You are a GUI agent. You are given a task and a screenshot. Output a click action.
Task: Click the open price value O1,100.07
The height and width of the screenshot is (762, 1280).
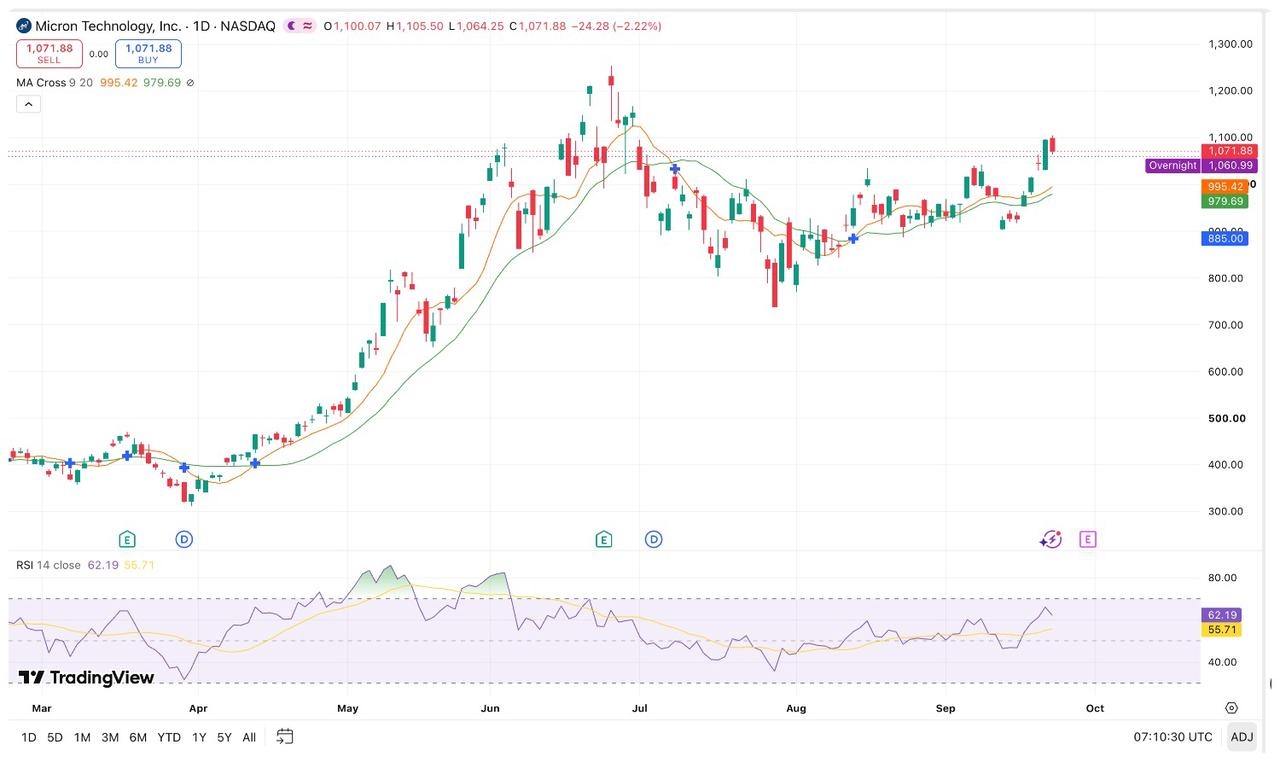pyautogui.click(x=352, y=26)
